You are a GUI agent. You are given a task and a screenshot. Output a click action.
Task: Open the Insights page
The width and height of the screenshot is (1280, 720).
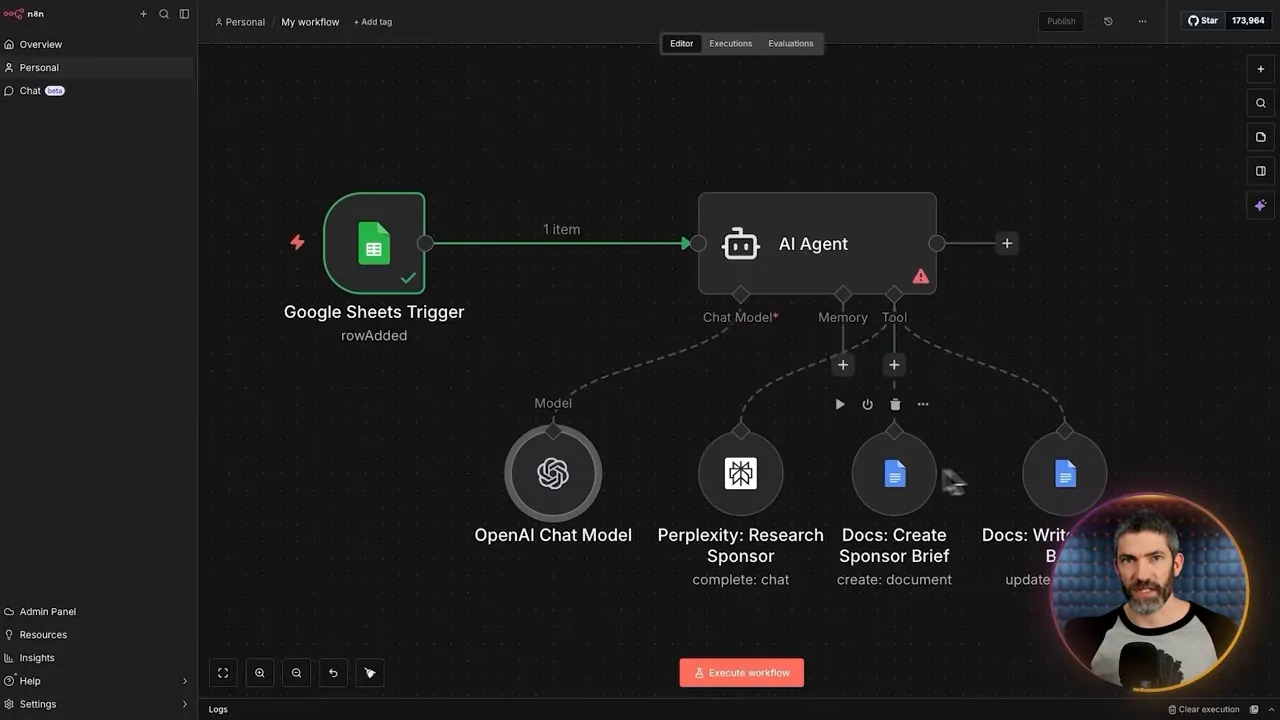coord(97,657)
